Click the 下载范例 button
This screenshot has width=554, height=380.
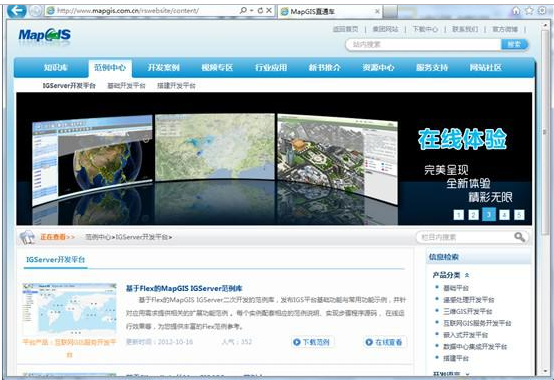pyautogui.click(x=312, y=342)
